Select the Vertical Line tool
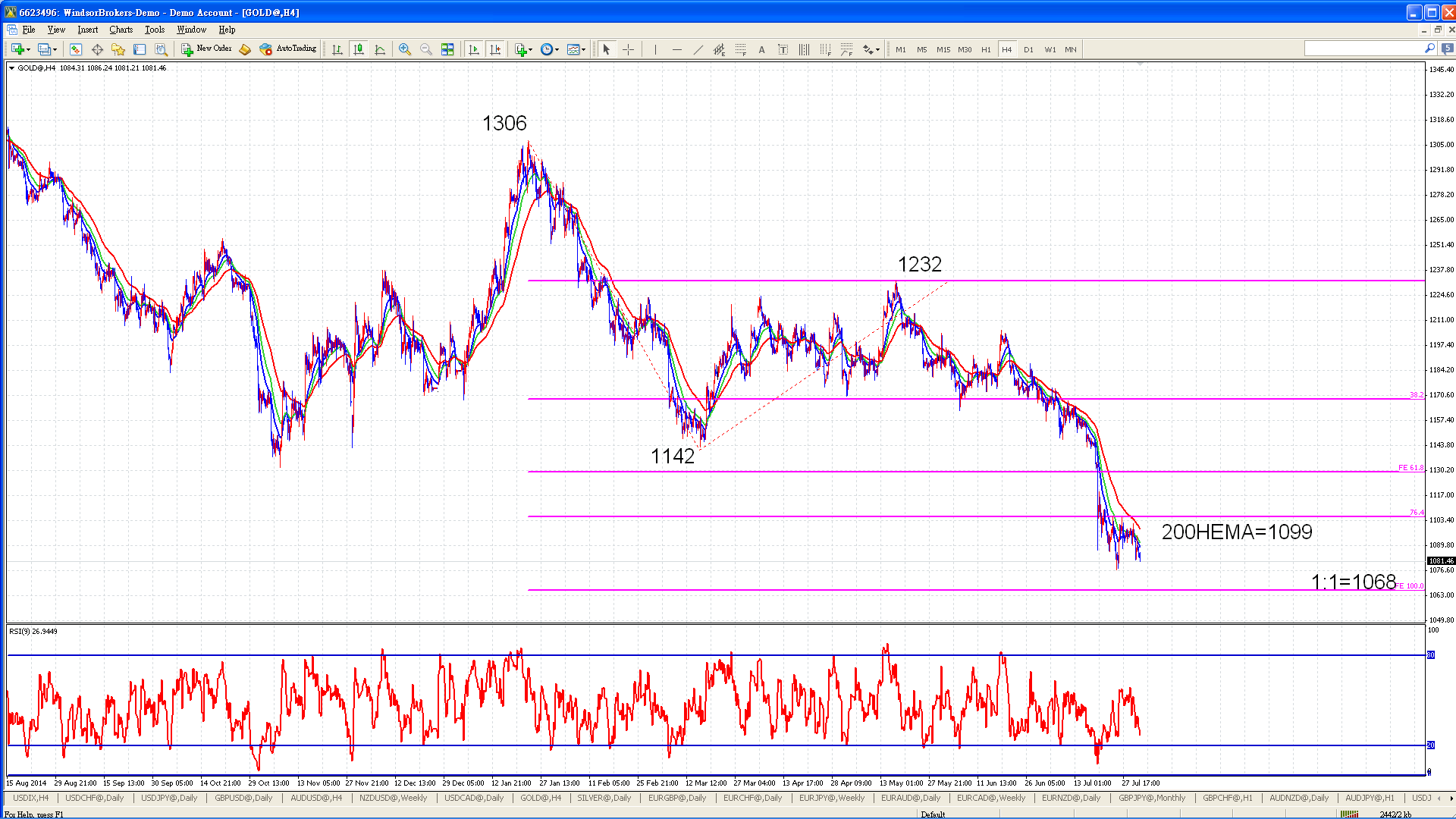 click(655, 49)
